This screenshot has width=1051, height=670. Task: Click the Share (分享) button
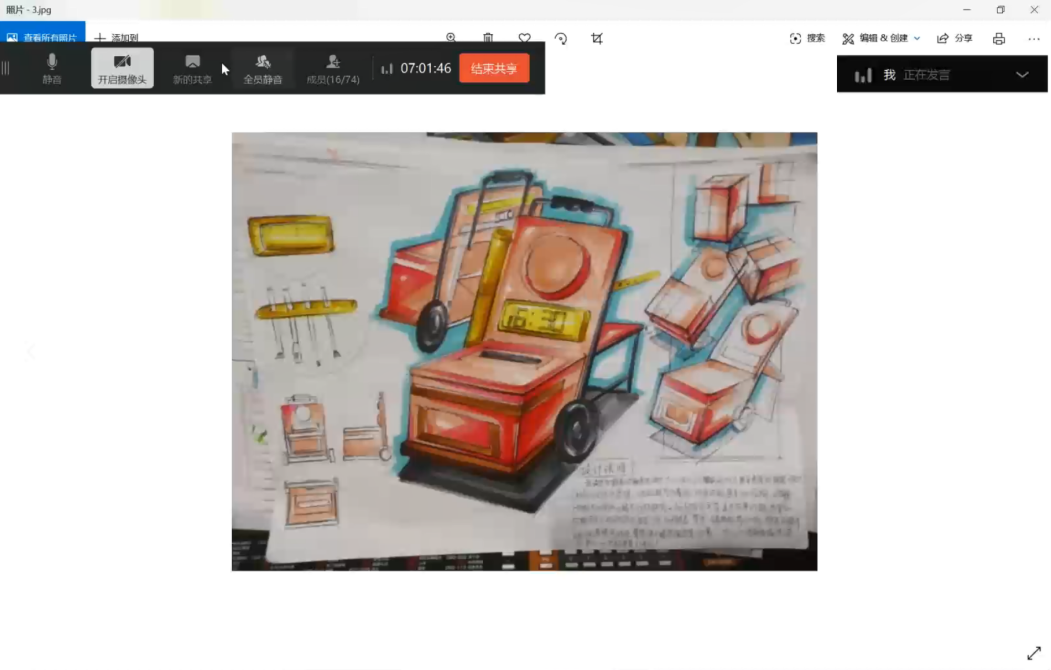click(x=954, y=38)
